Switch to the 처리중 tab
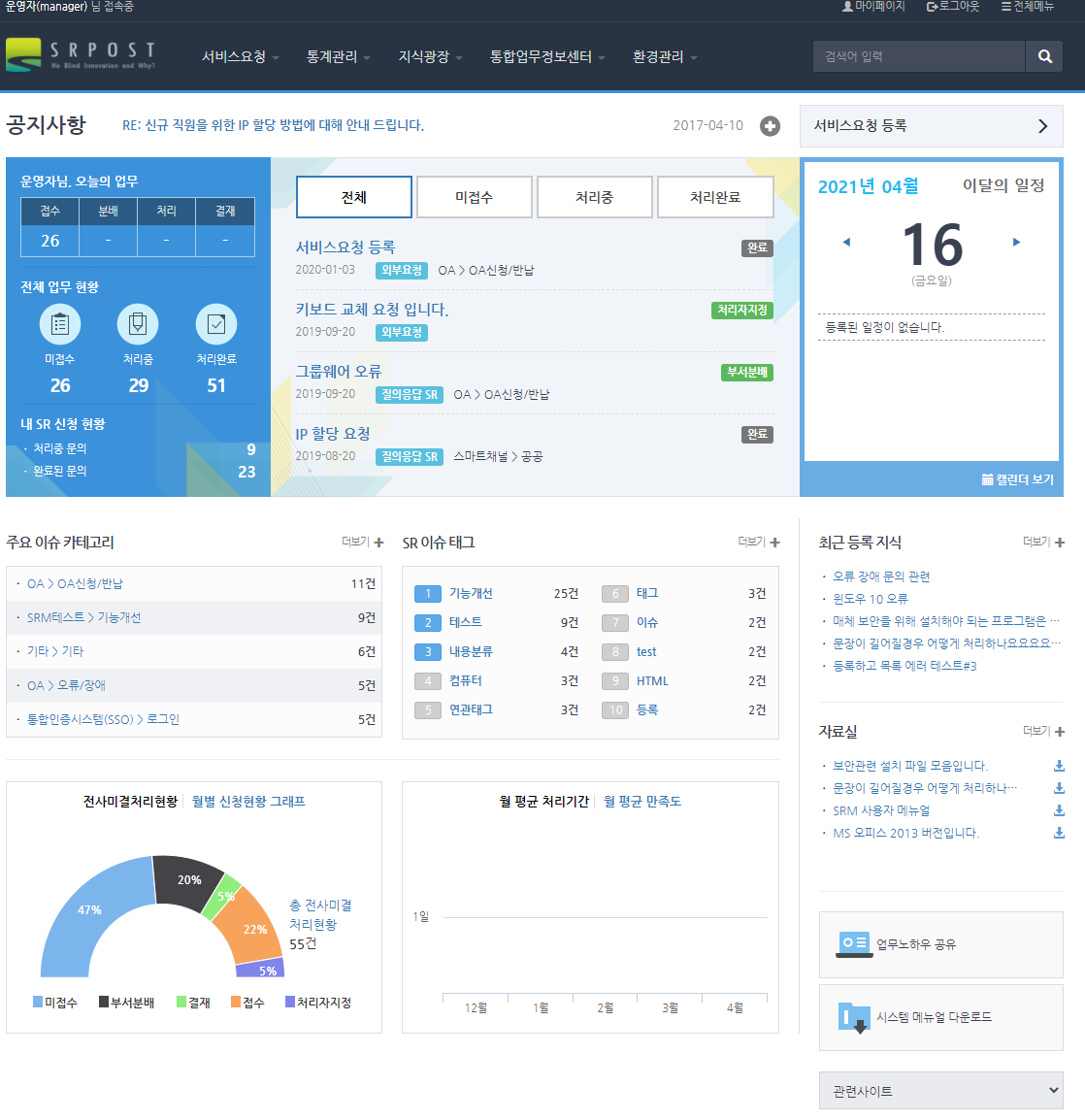The width and height of the screenshot is (1085, 1120). pos(594,197)
